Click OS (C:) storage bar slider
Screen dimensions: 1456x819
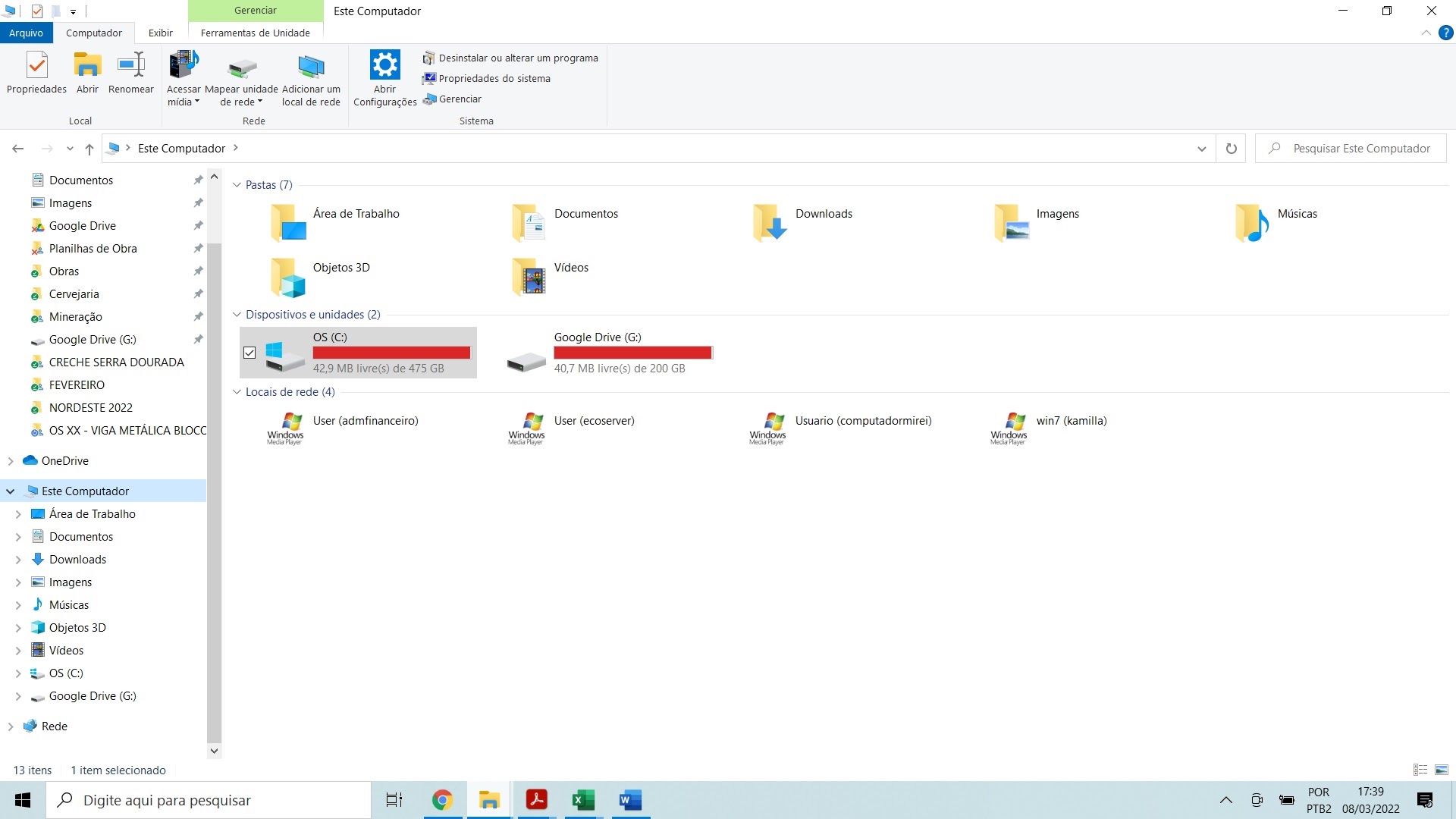(x=391, y=353)
